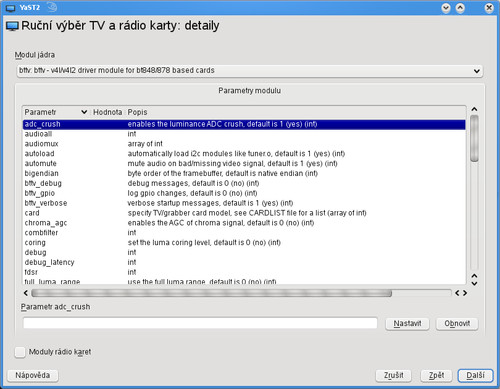Select the debug_latency parameter row

(244, 262)
